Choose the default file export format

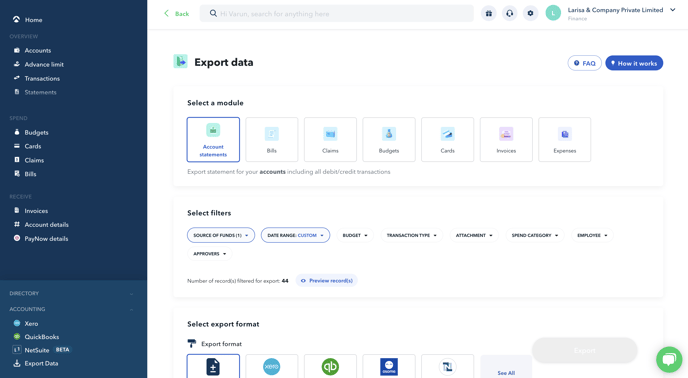click(213, 366)
